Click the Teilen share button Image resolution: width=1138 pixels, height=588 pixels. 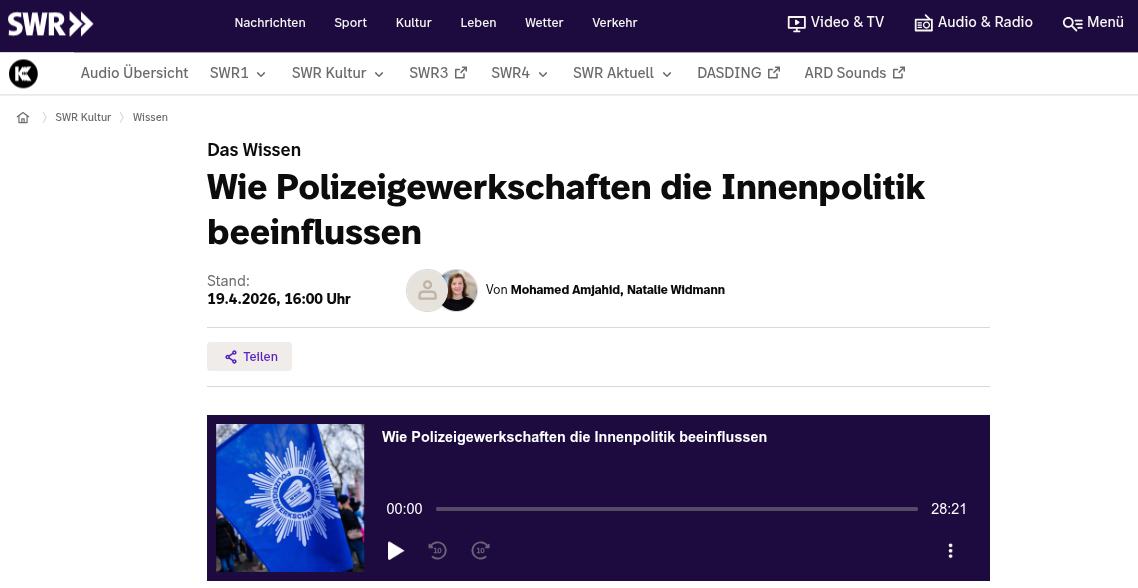click(250, 356)
